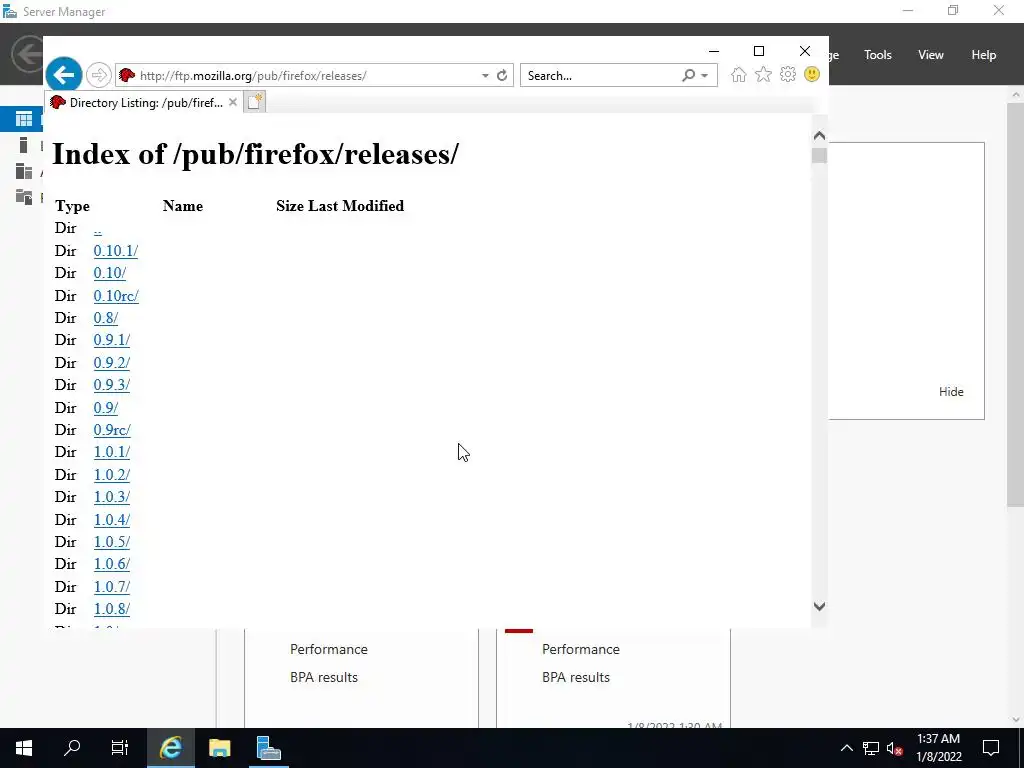
Task: Open Action Center notifications icon
Action: (991, 748)
